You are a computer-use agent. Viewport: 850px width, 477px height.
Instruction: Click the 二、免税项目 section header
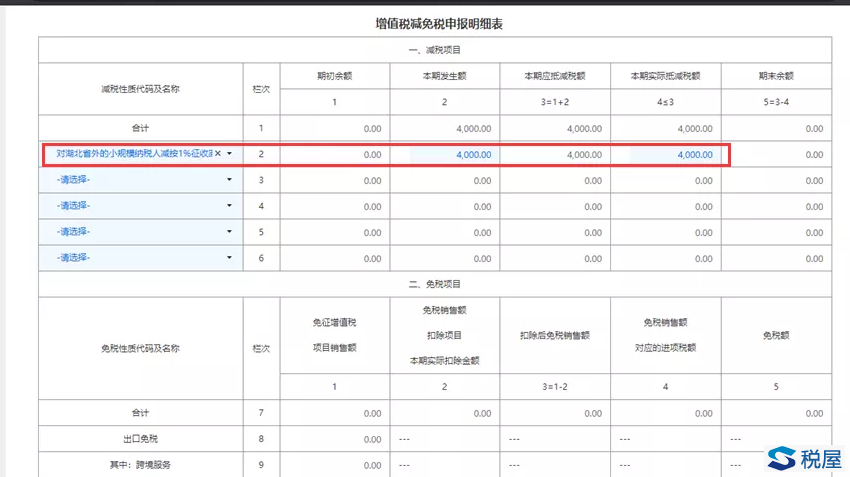pyautogui.click(x=435, y=284)
